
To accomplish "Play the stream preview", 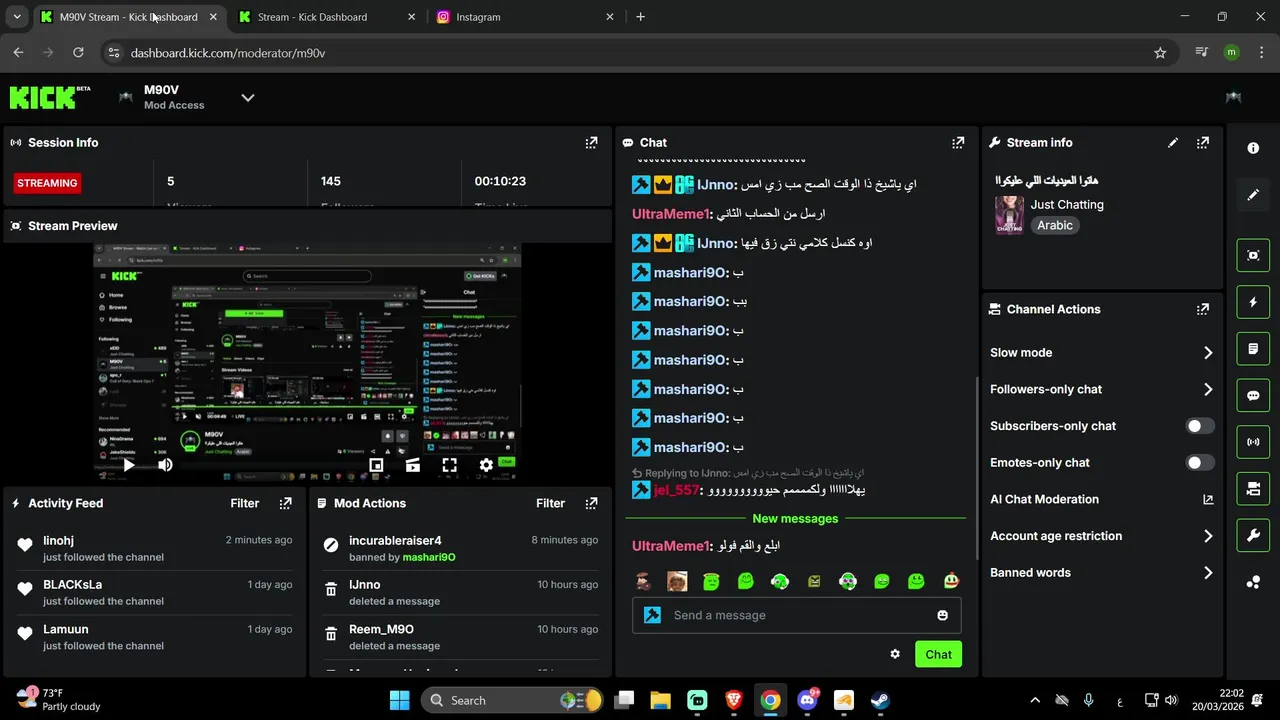I will (129, 465).
